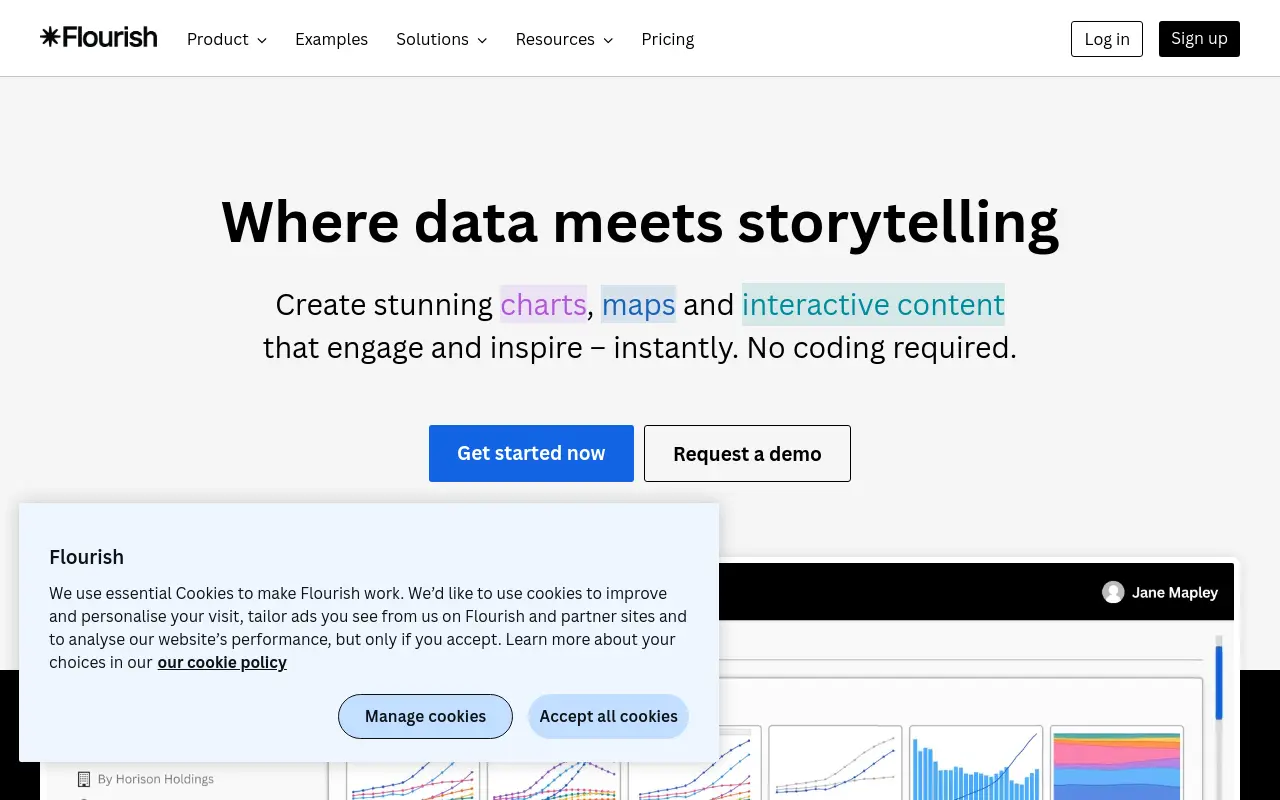1280x800 pixels.
Task: Accept all cookies
Action: pyautogui.click(x=608, y=716)
